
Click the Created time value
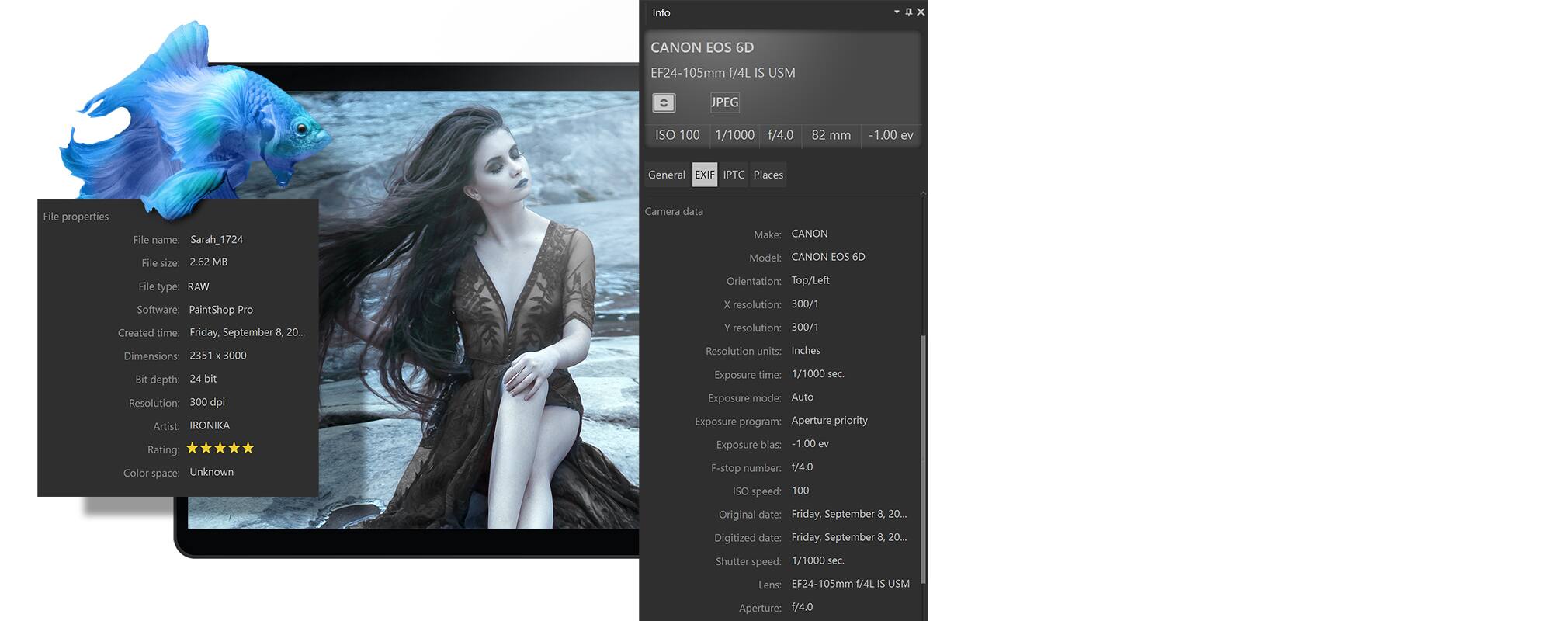pos(248,331)
